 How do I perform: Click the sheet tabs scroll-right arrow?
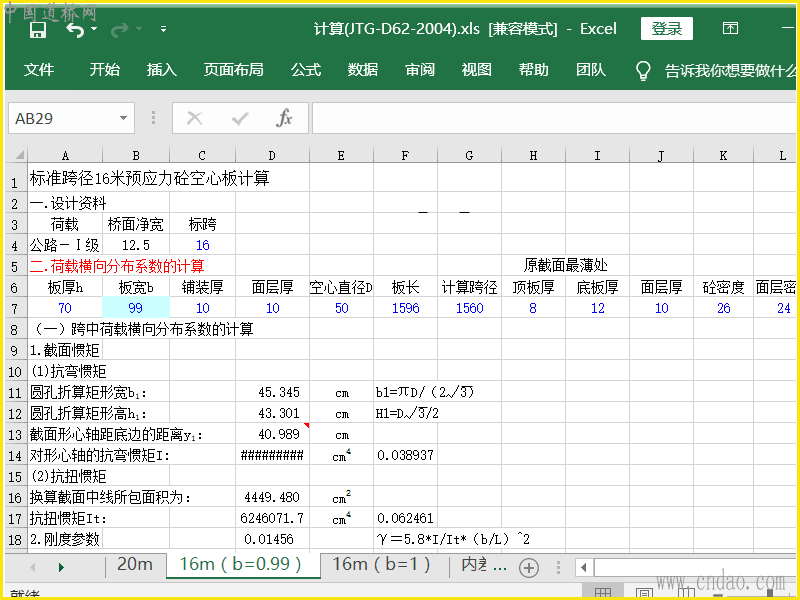62,567
